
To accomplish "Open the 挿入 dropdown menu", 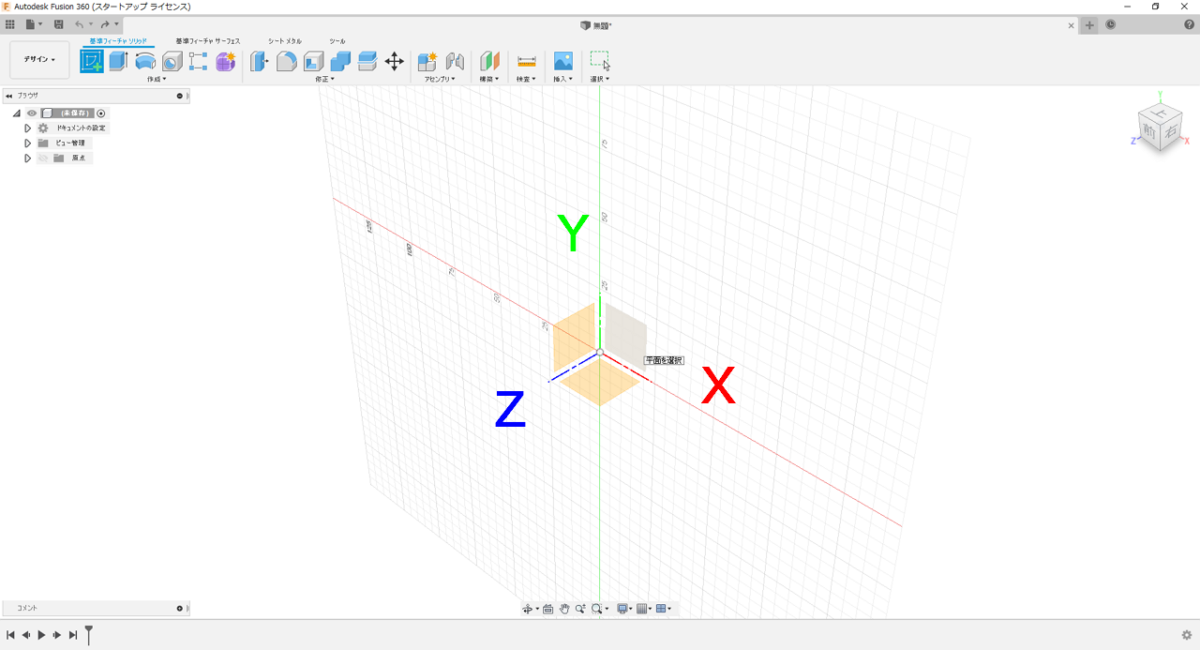I will 563,78.
